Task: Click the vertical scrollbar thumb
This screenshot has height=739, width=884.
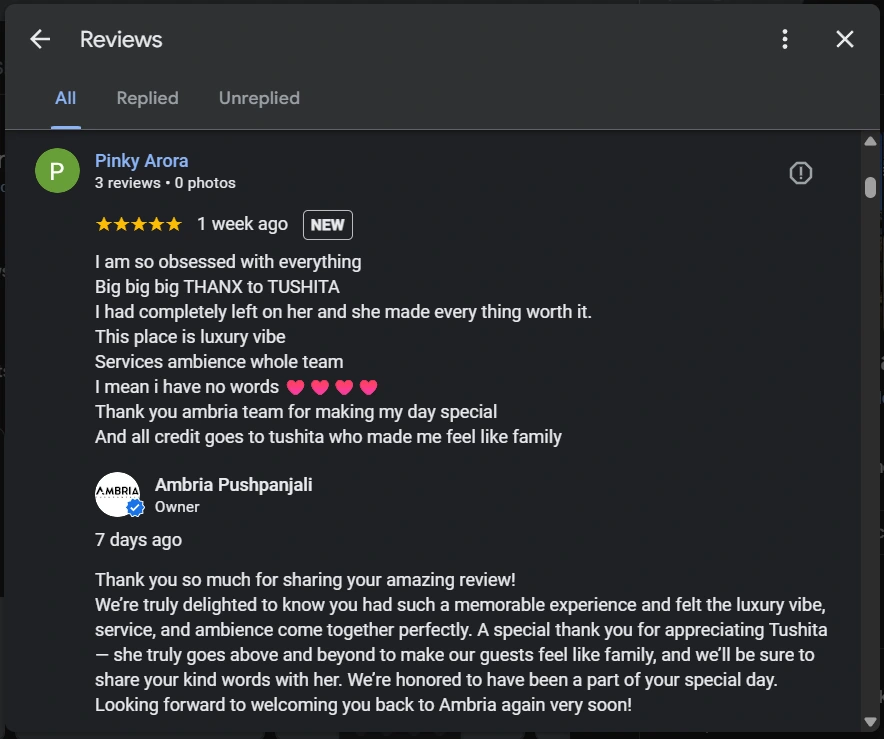Action: (x=870, y=187)
